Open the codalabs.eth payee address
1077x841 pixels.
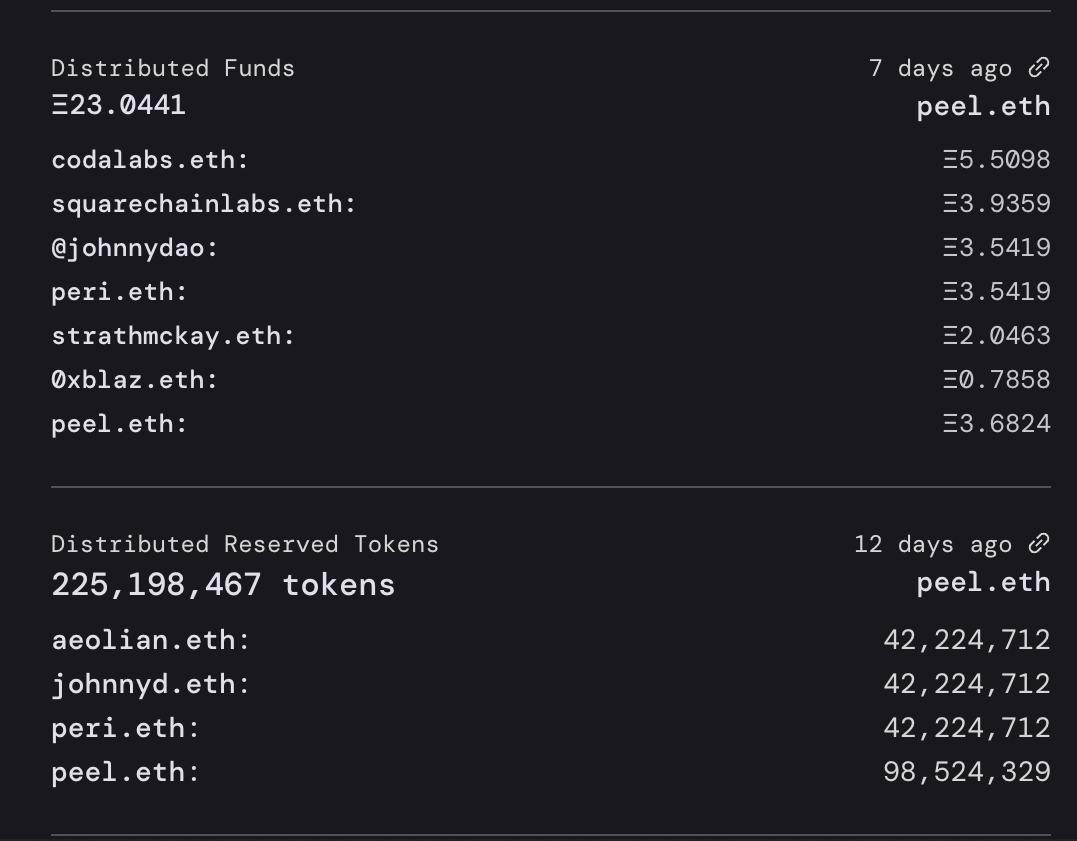146,159
